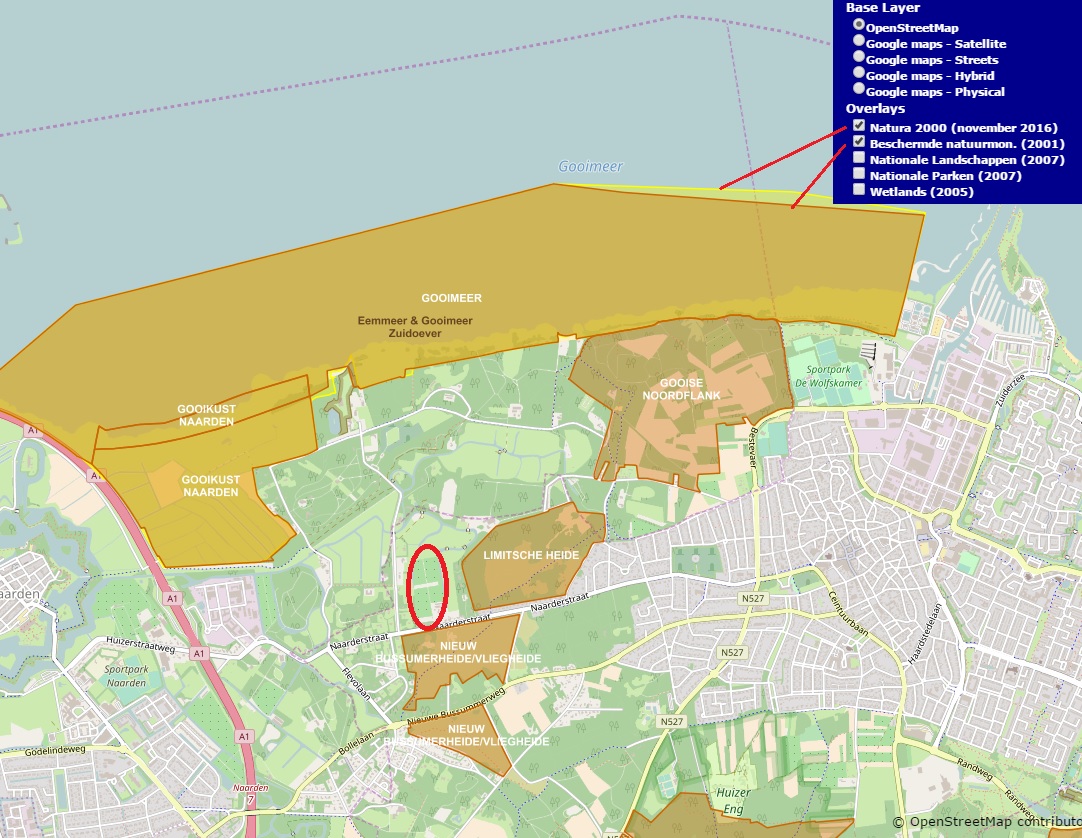Screen dimensions: 1082x838
Task: Click the Sportpark Naarden label
Action: (126, 676)
